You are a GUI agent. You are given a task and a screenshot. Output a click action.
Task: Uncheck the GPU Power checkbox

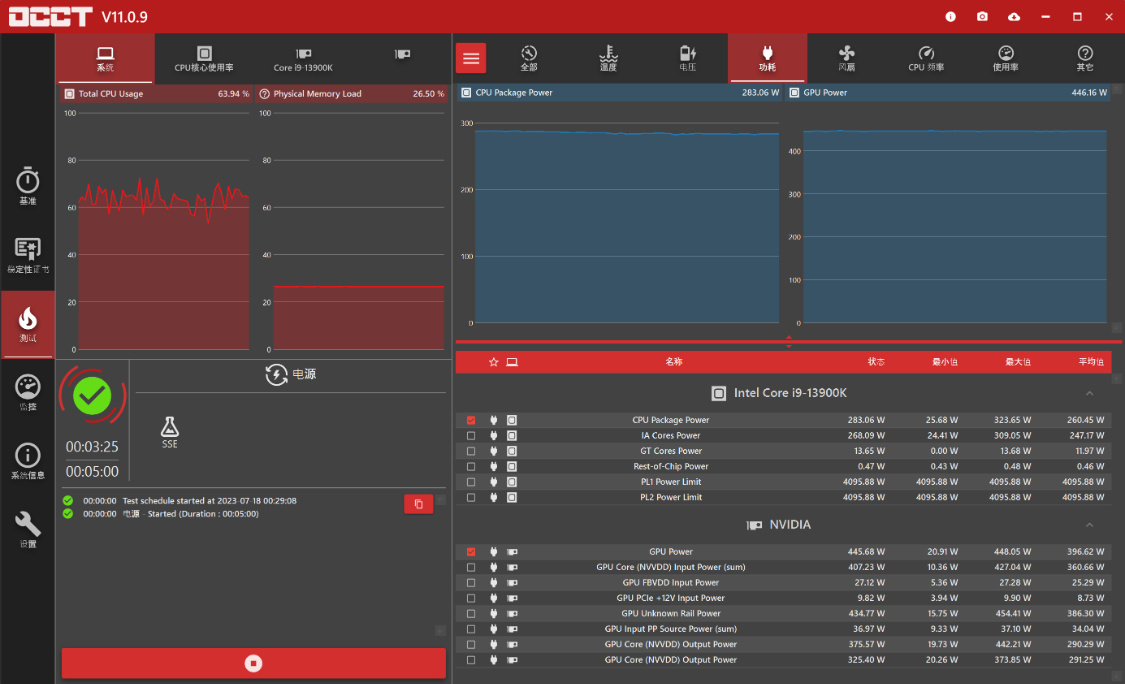tap(471, 552)
